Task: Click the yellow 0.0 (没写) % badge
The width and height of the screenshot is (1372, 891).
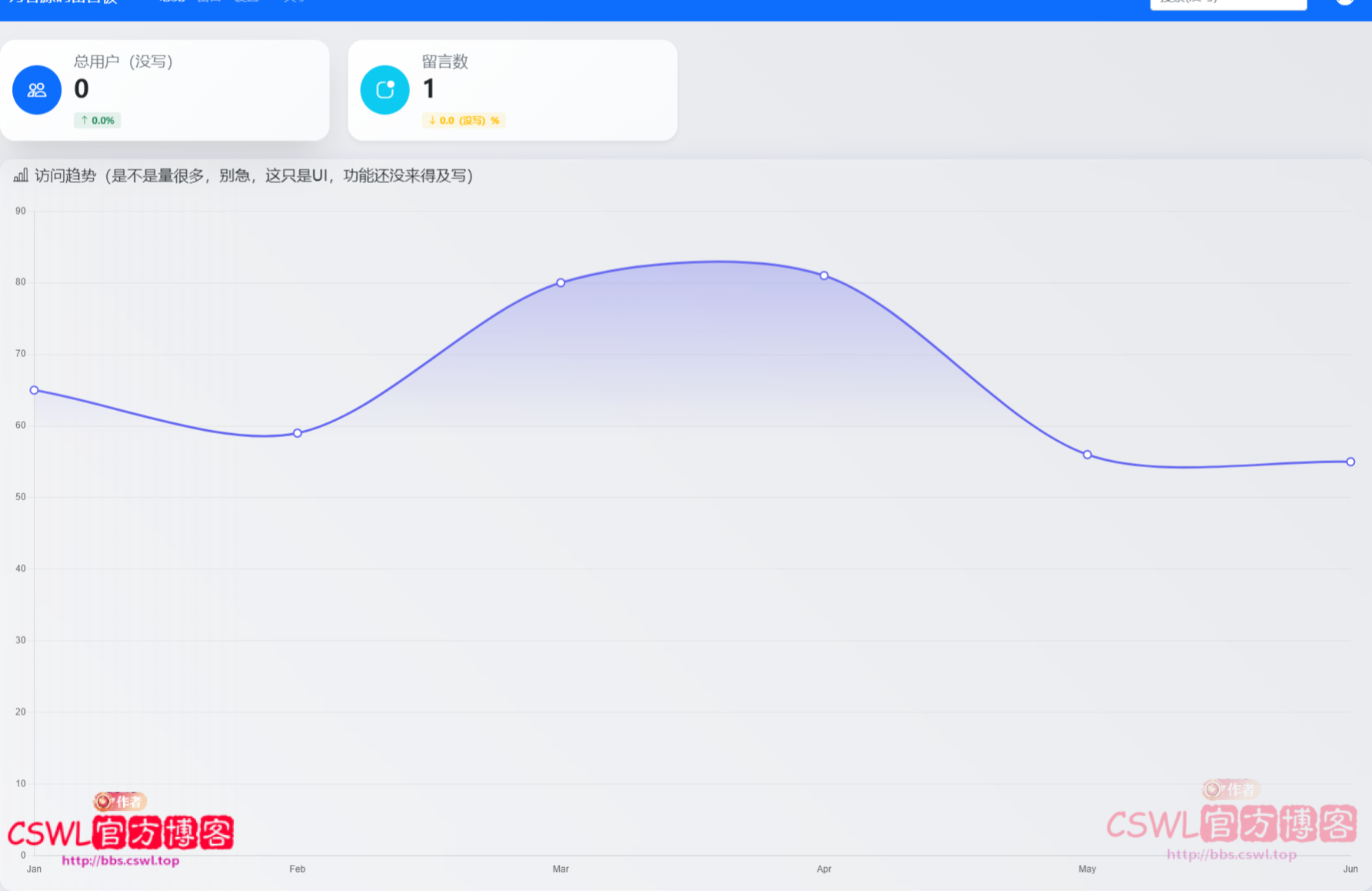Action: [x=464, y=120]
